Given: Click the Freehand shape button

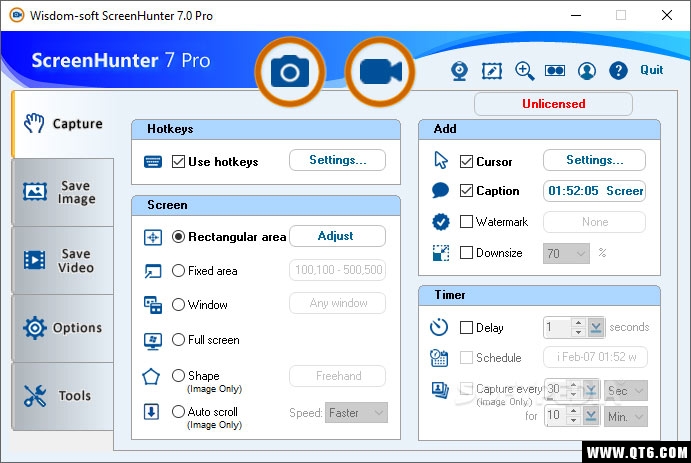Looking at the screenshot, I should 338,376.
